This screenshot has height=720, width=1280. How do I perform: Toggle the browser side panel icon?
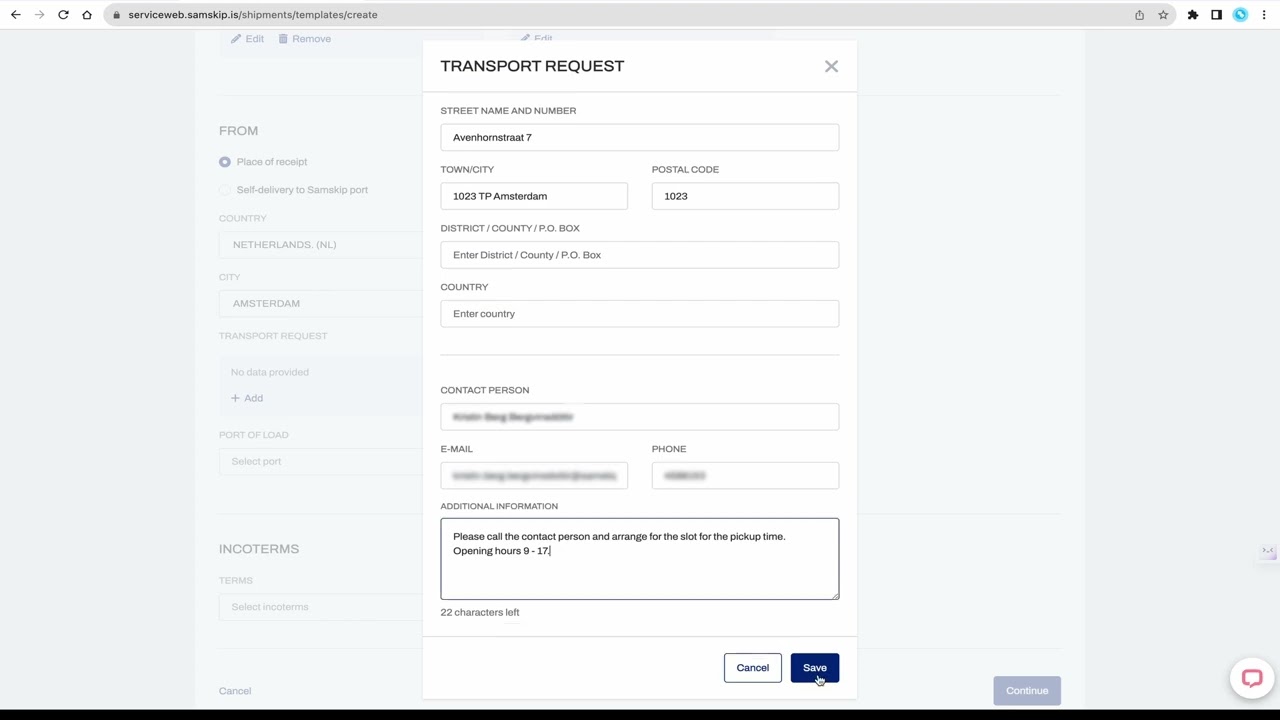point(1216,15)
